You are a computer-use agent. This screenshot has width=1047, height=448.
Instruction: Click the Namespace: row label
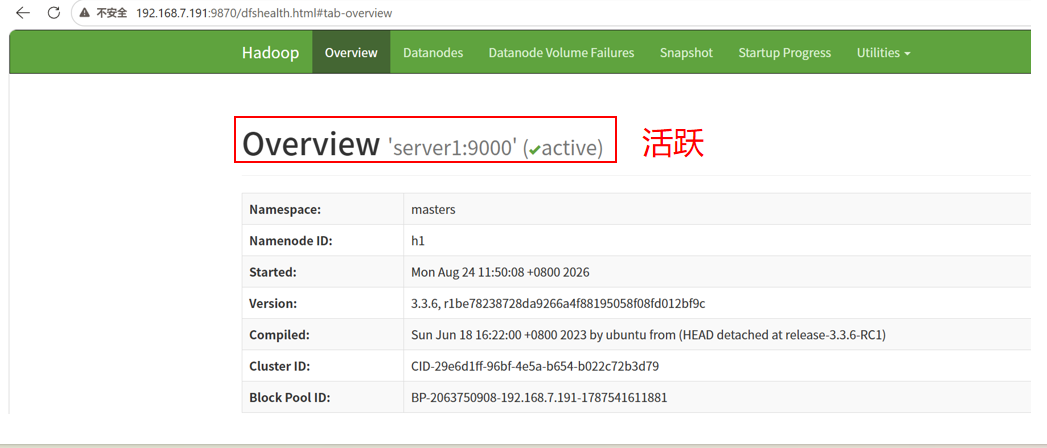pyautogui.click(x=285, y=210)
